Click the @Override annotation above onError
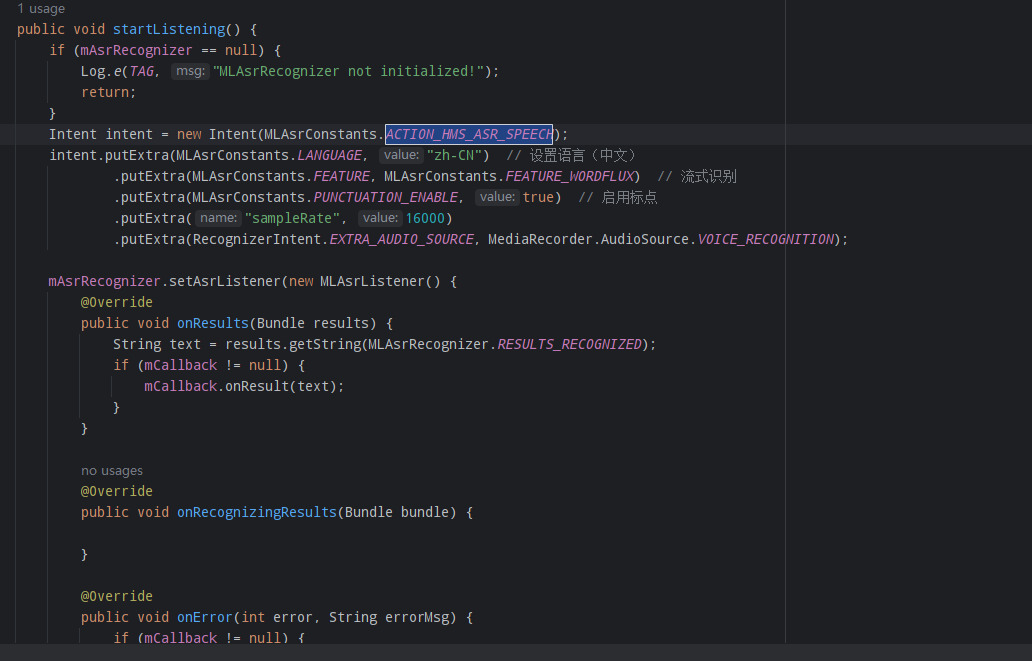This screenshot has height=661, width=1032. pyautogui.click(x=116, y=596)
